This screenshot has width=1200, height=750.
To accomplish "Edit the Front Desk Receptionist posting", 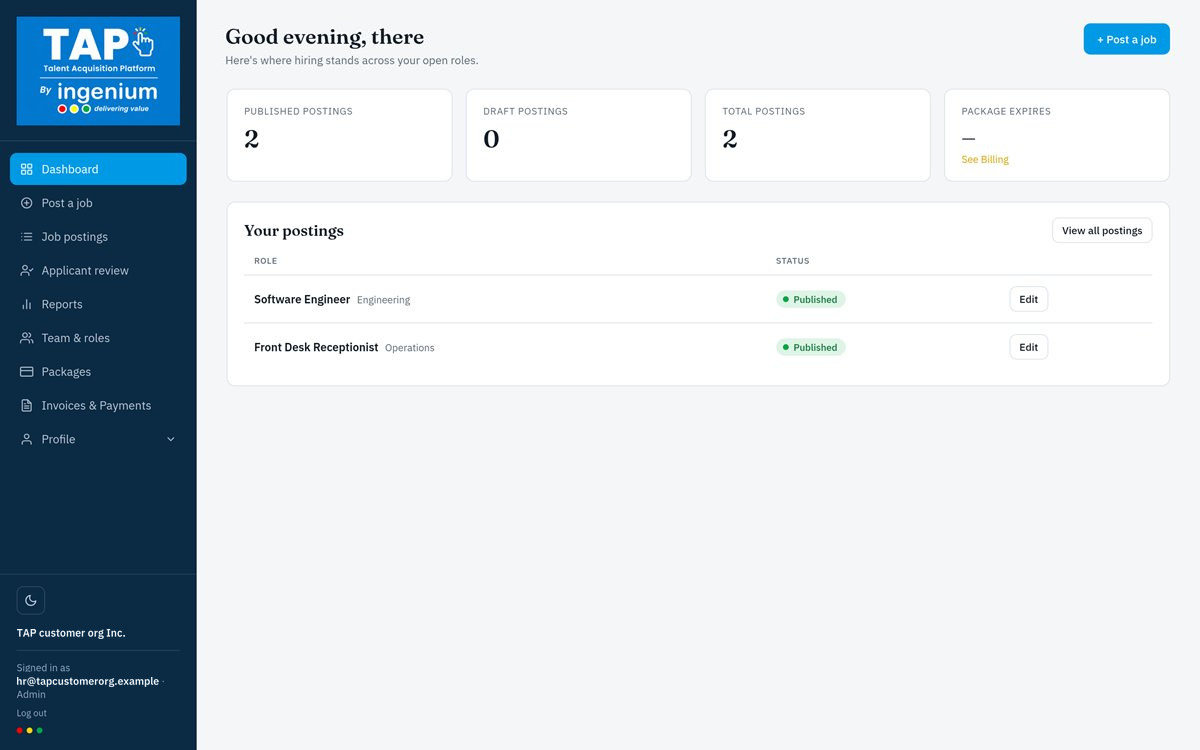I will 1028,347.
